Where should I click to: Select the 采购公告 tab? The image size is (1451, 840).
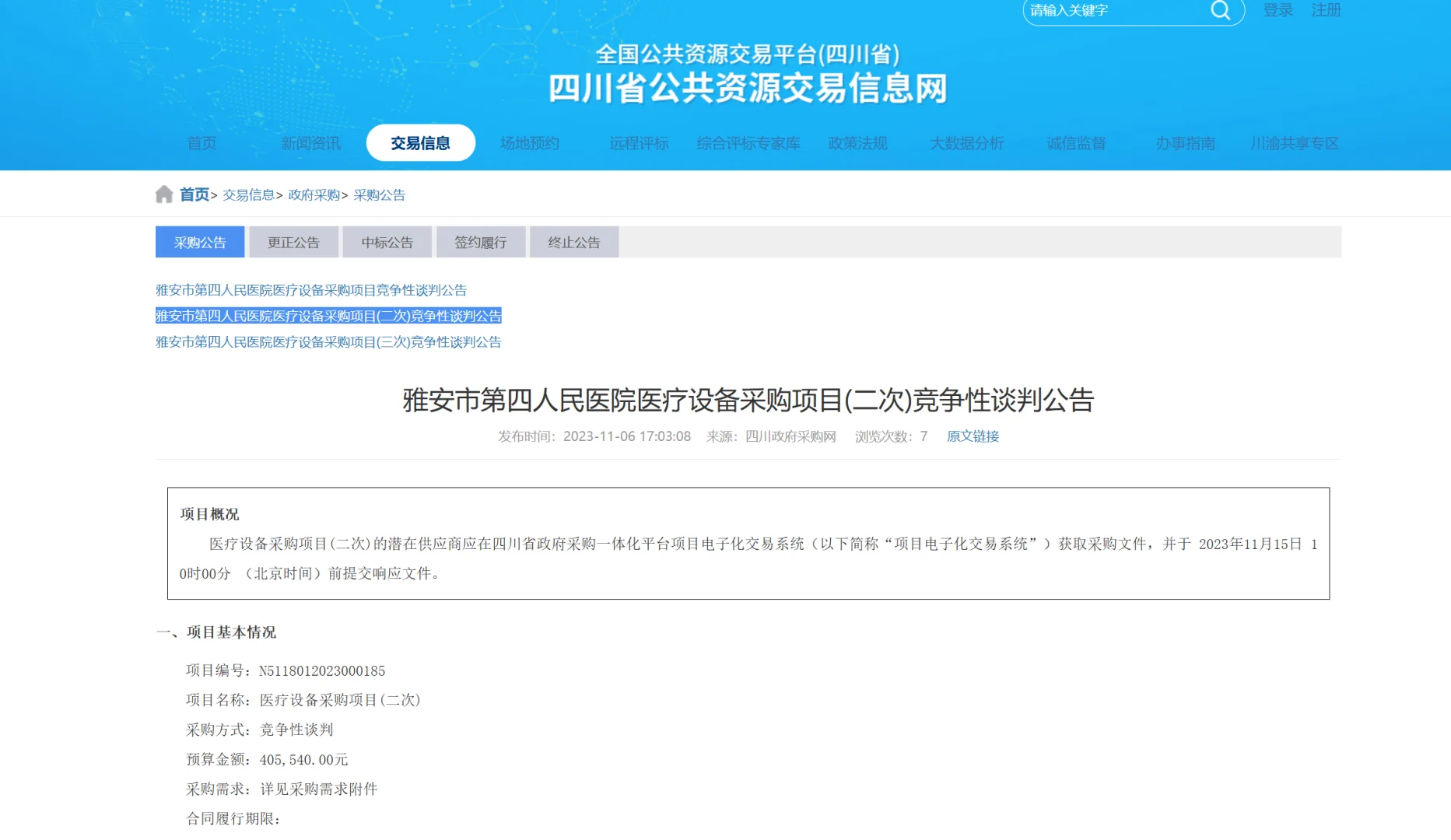(200, 242)
